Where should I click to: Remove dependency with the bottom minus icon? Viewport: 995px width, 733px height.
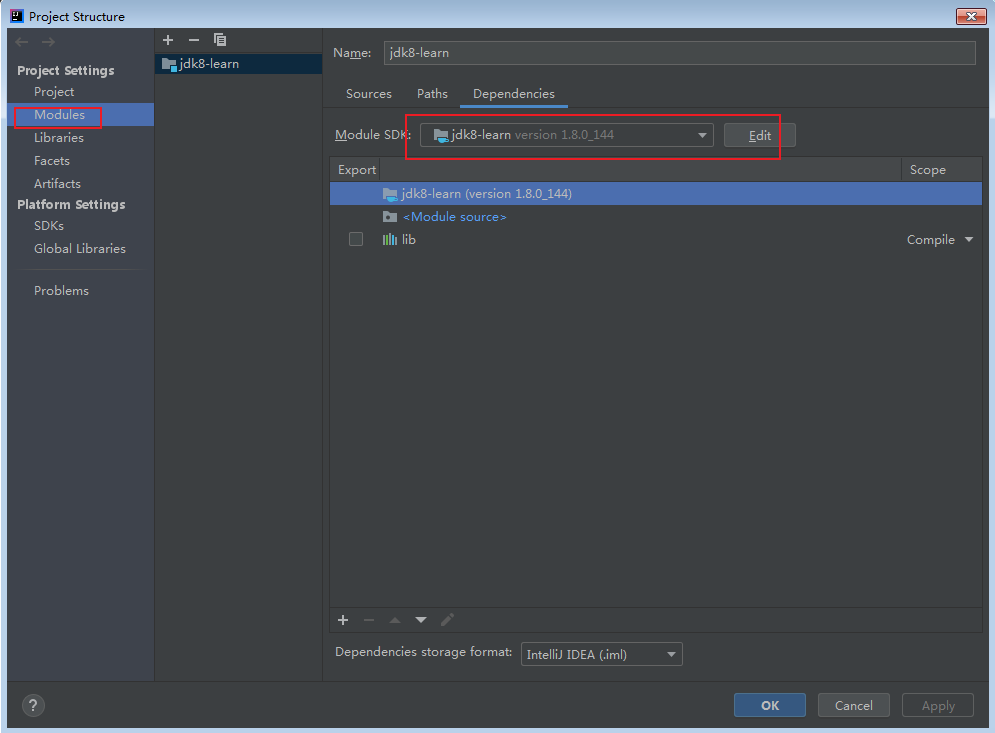click(x=369, y=620)
